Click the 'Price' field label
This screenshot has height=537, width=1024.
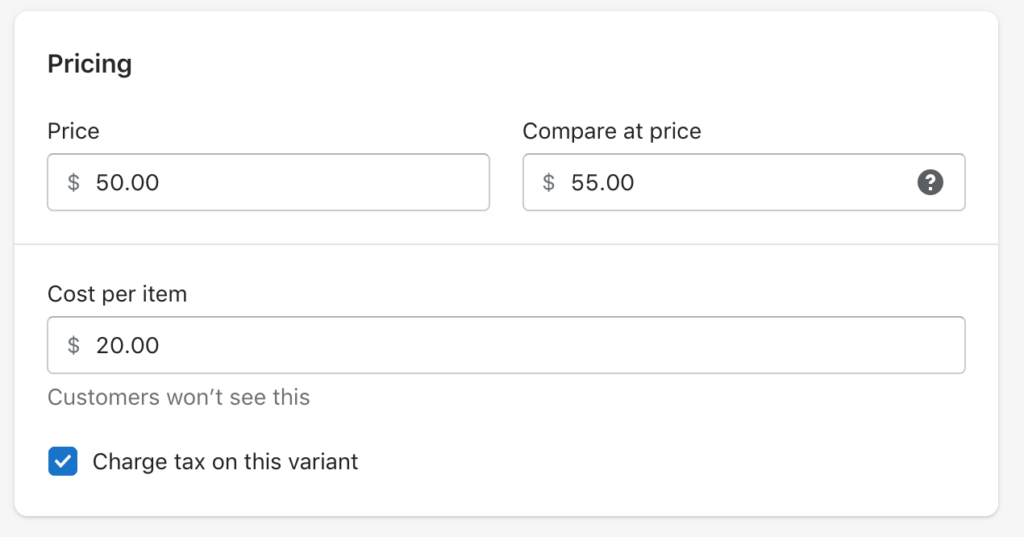coord(73,131)
